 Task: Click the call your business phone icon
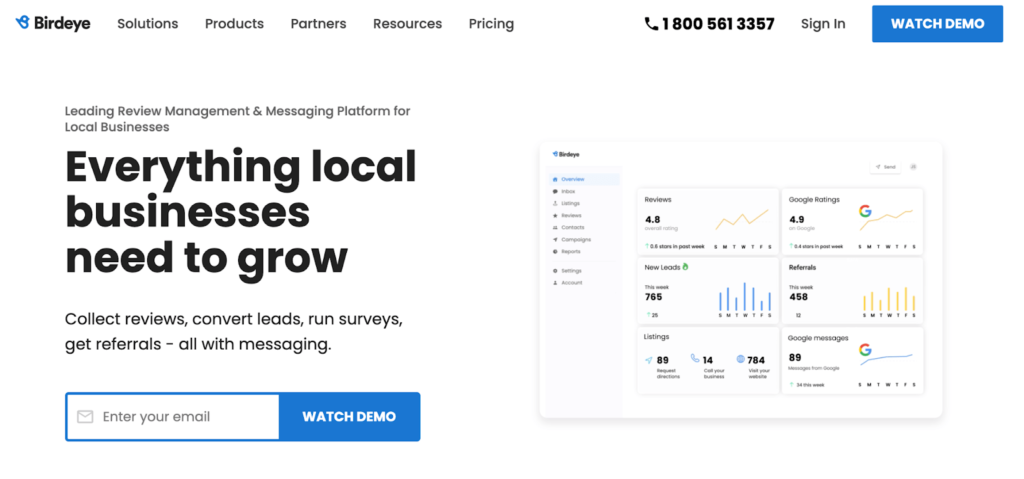pyautogui.click(x=695, y=359)
